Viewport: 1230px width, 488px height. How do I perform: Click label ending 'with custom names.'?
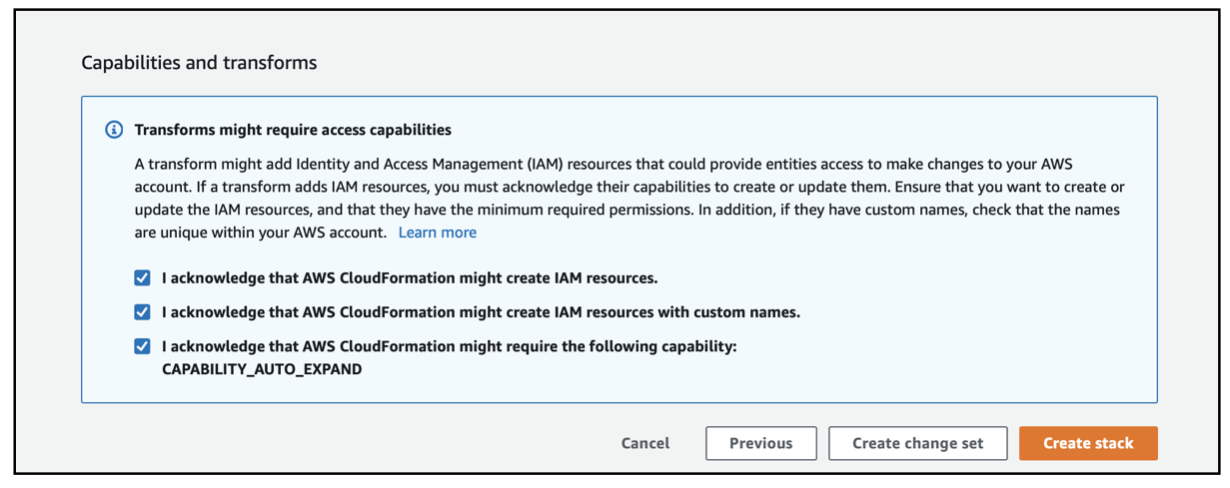[x=481, y=311]
